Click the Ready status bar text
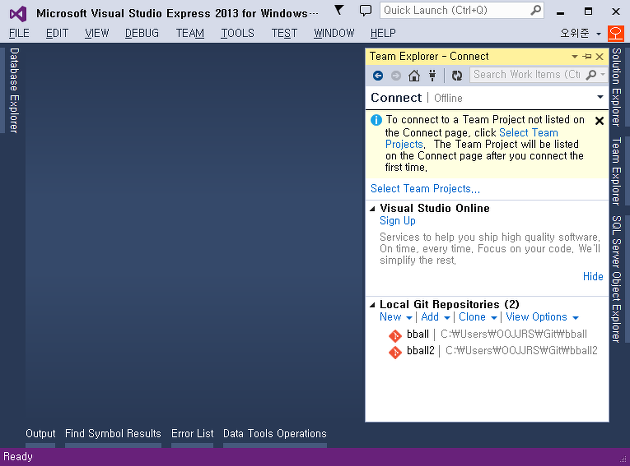630x466 pixels. pos(18,457)
